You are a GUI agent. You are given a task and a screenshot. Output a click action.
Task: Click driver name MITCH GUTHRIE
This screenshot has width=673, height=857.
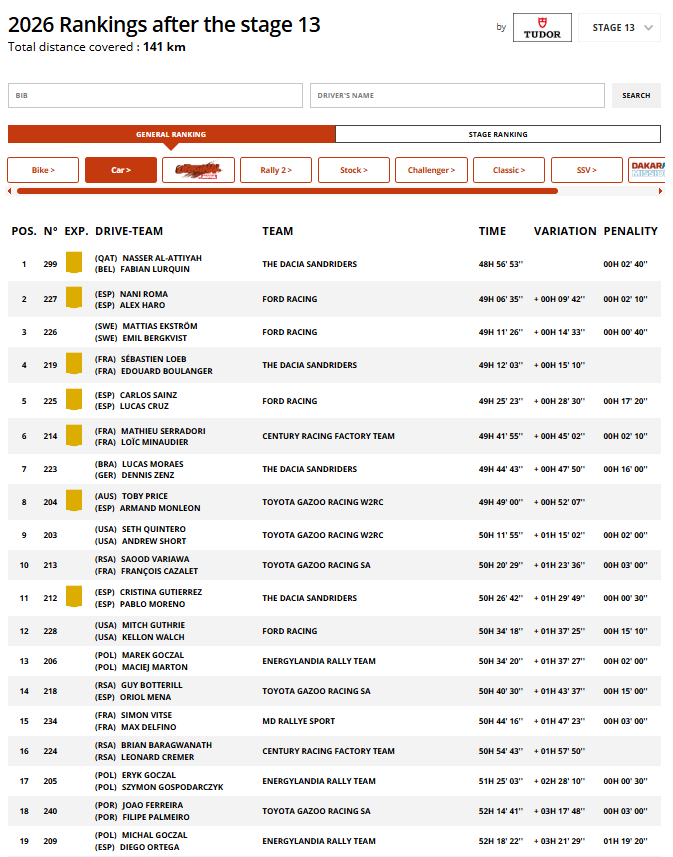154,625
